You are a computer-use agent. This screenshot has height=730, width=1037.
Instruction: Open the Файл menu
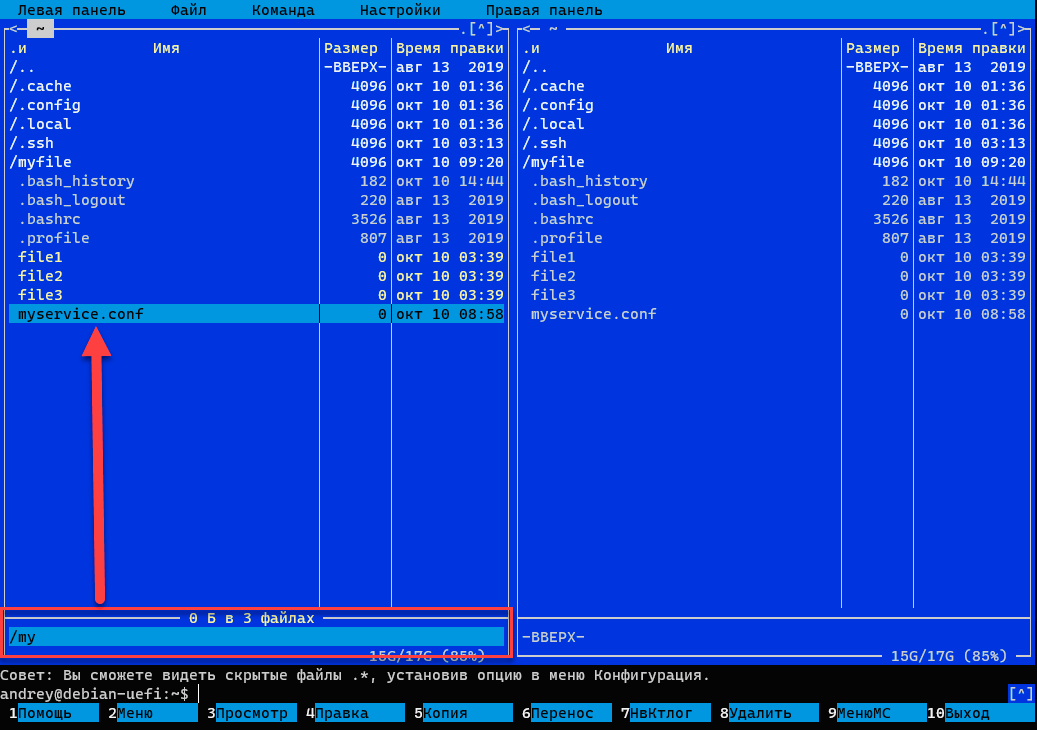click(x=188, y=10)
